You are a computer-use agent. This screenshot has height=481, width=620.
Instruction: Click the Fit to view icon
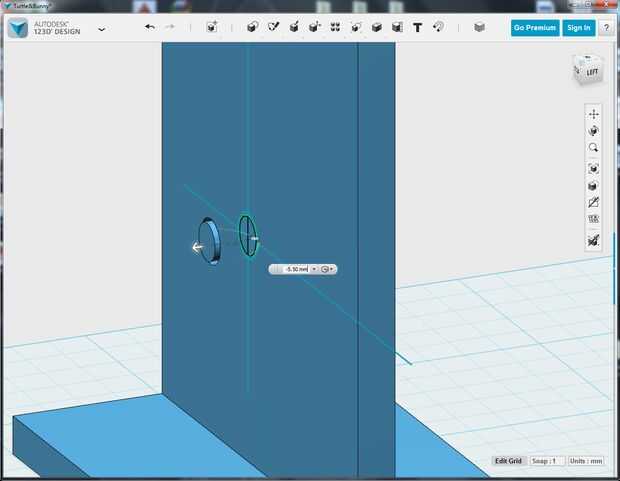point(593,169)
